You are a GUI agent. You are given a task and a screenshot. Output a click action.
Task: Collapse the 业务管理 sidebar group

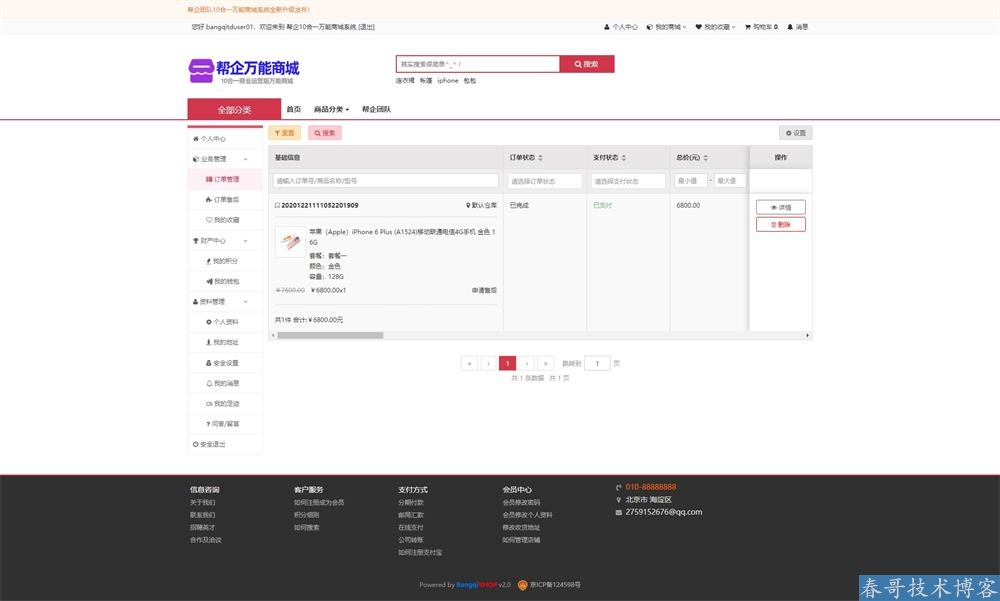225,159
